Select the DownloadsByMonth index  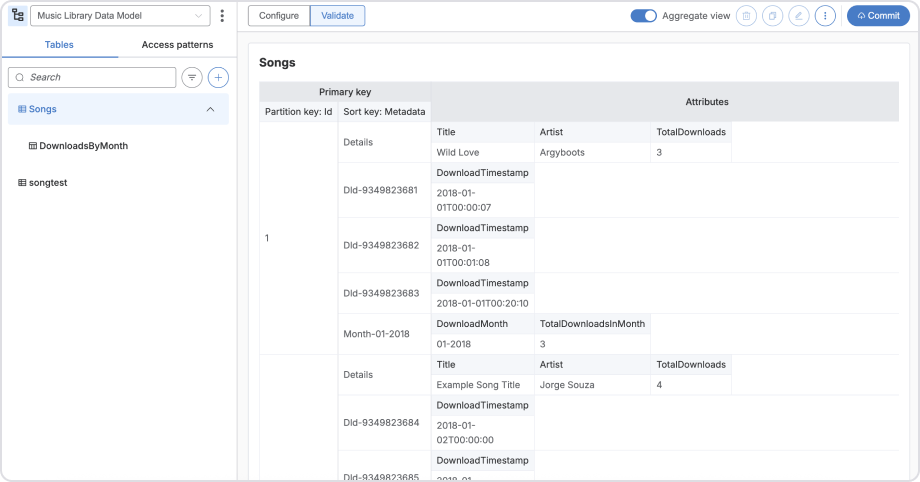[x=83, y=146]
